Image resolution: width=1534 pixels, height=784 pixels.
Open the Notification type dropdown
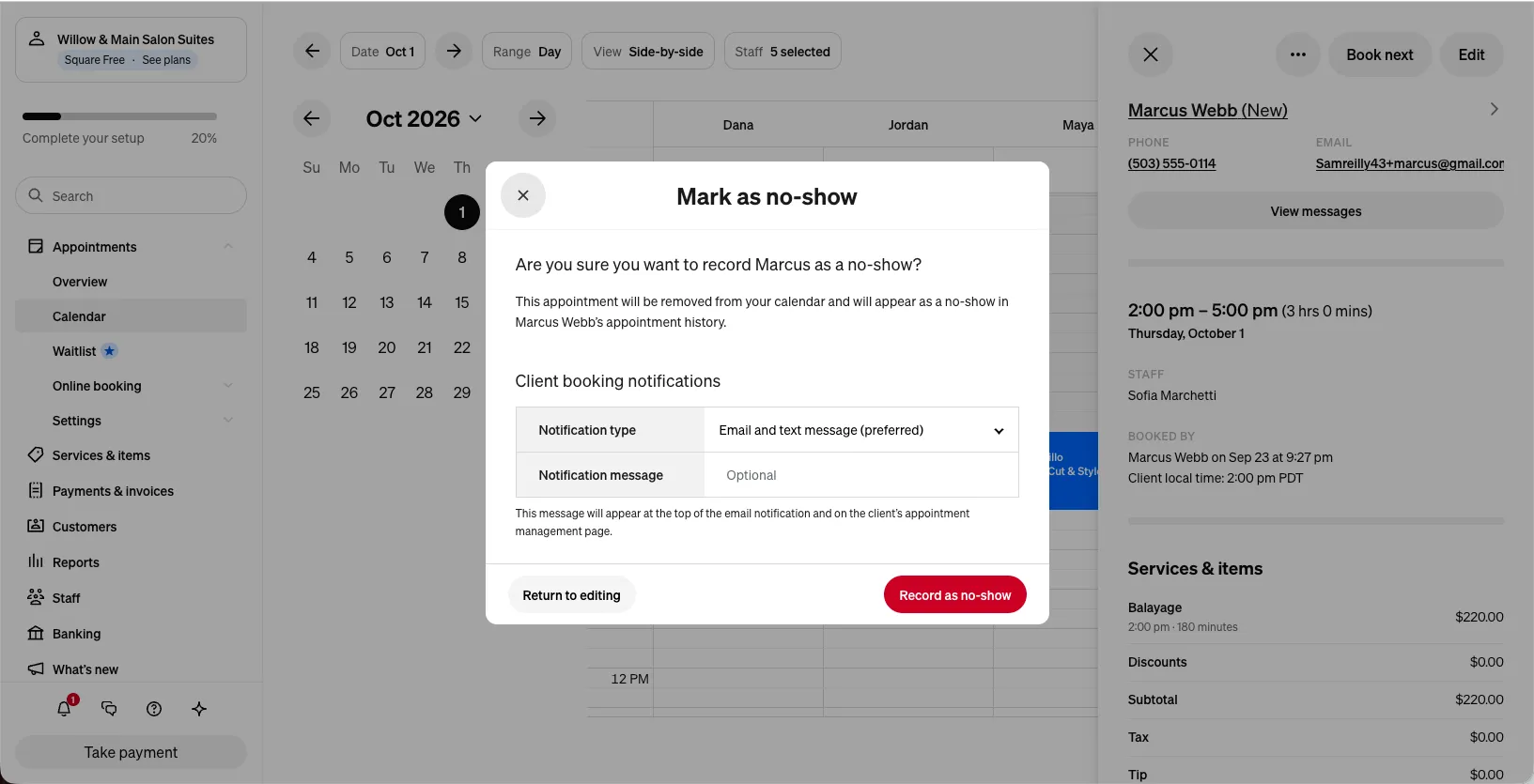click(x=861, y=430)
